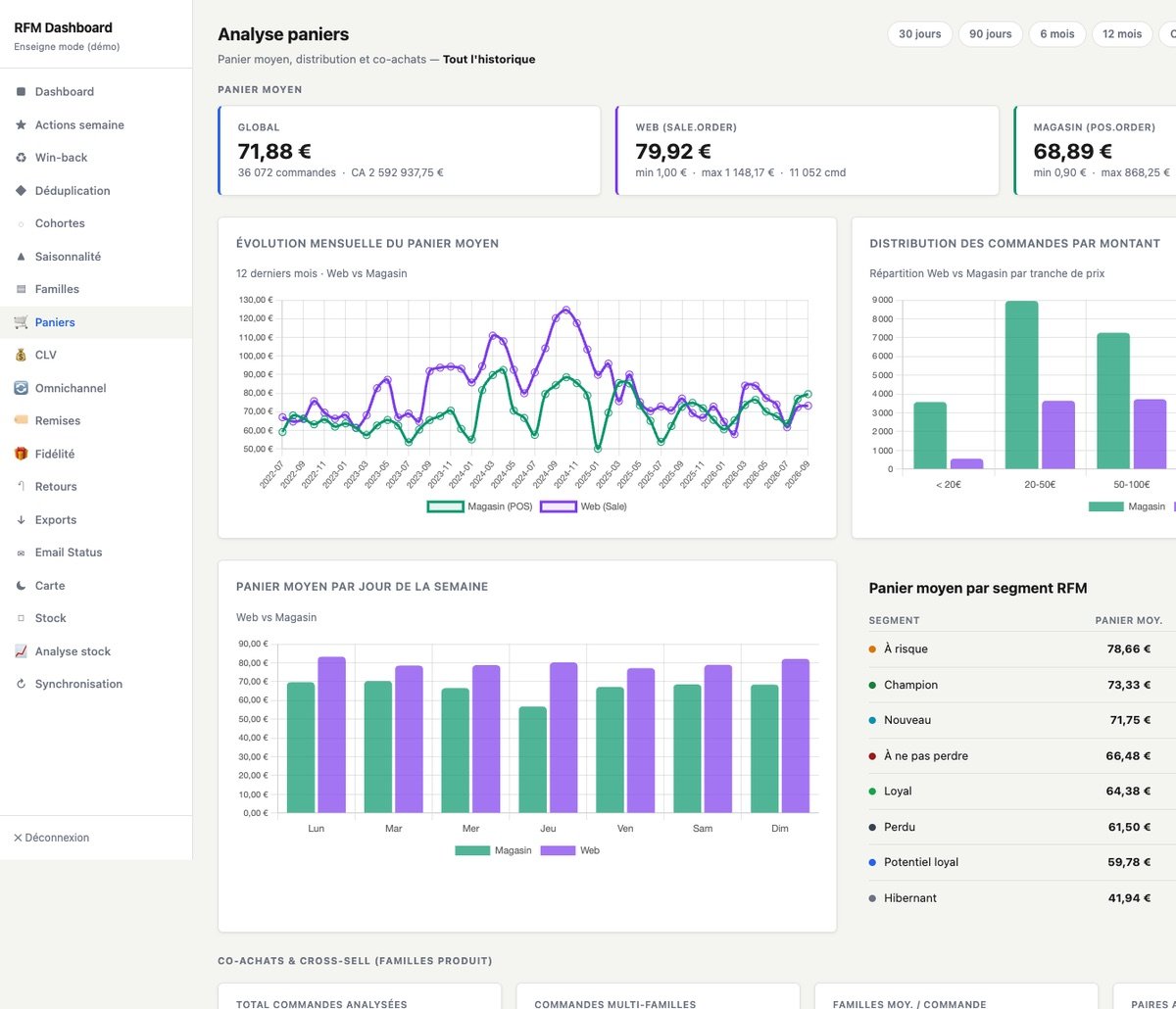This screenshot has height=1009, width=1176.
Task: Set the period to 12 mois
Action: tap(1122, 34)
